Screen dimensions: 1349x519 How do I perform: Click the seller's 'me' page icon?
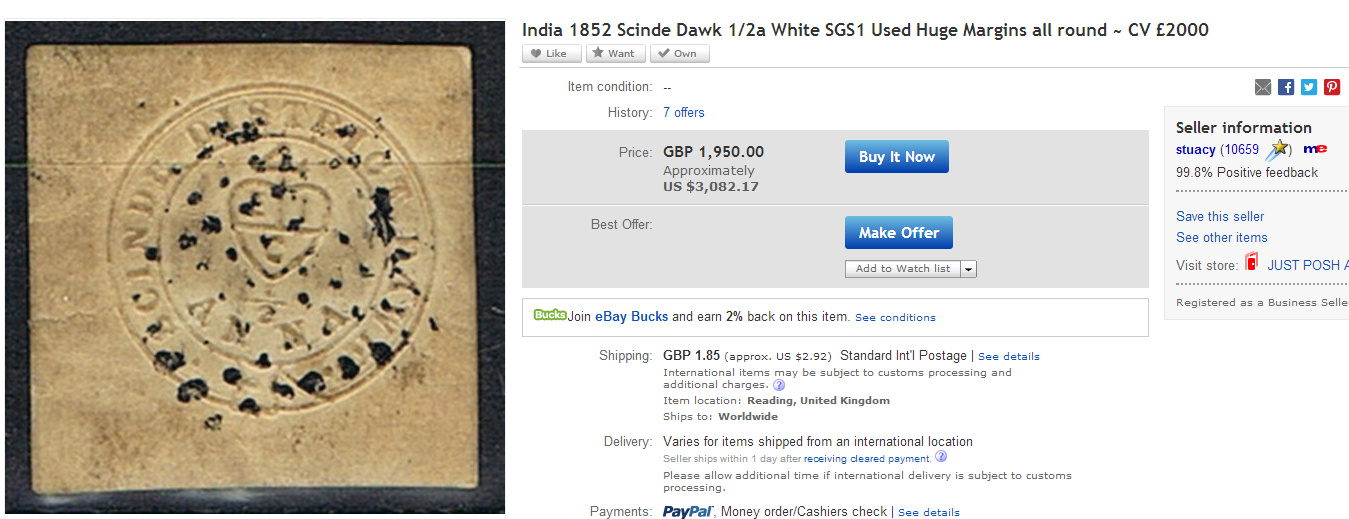point(1315,150)
